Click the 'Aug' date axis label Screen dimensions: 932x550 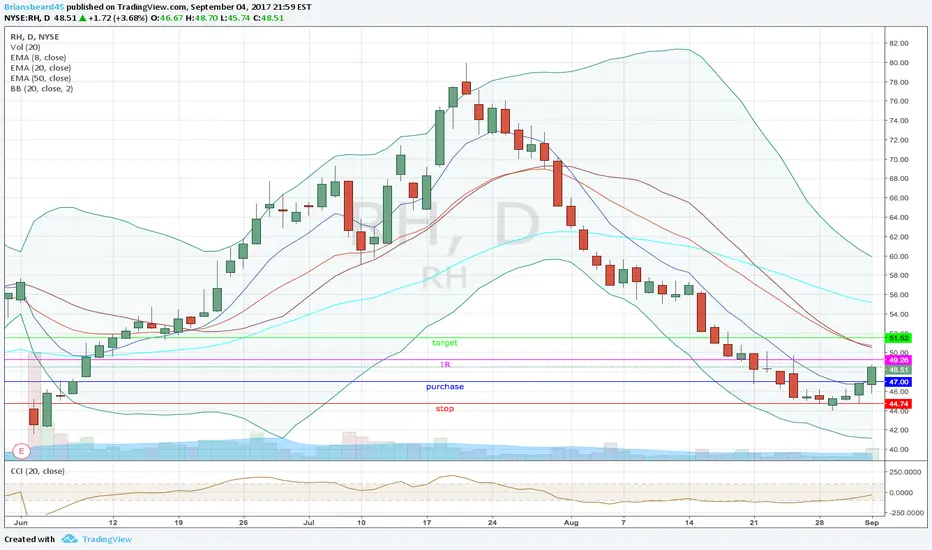(x=571, y=523)
